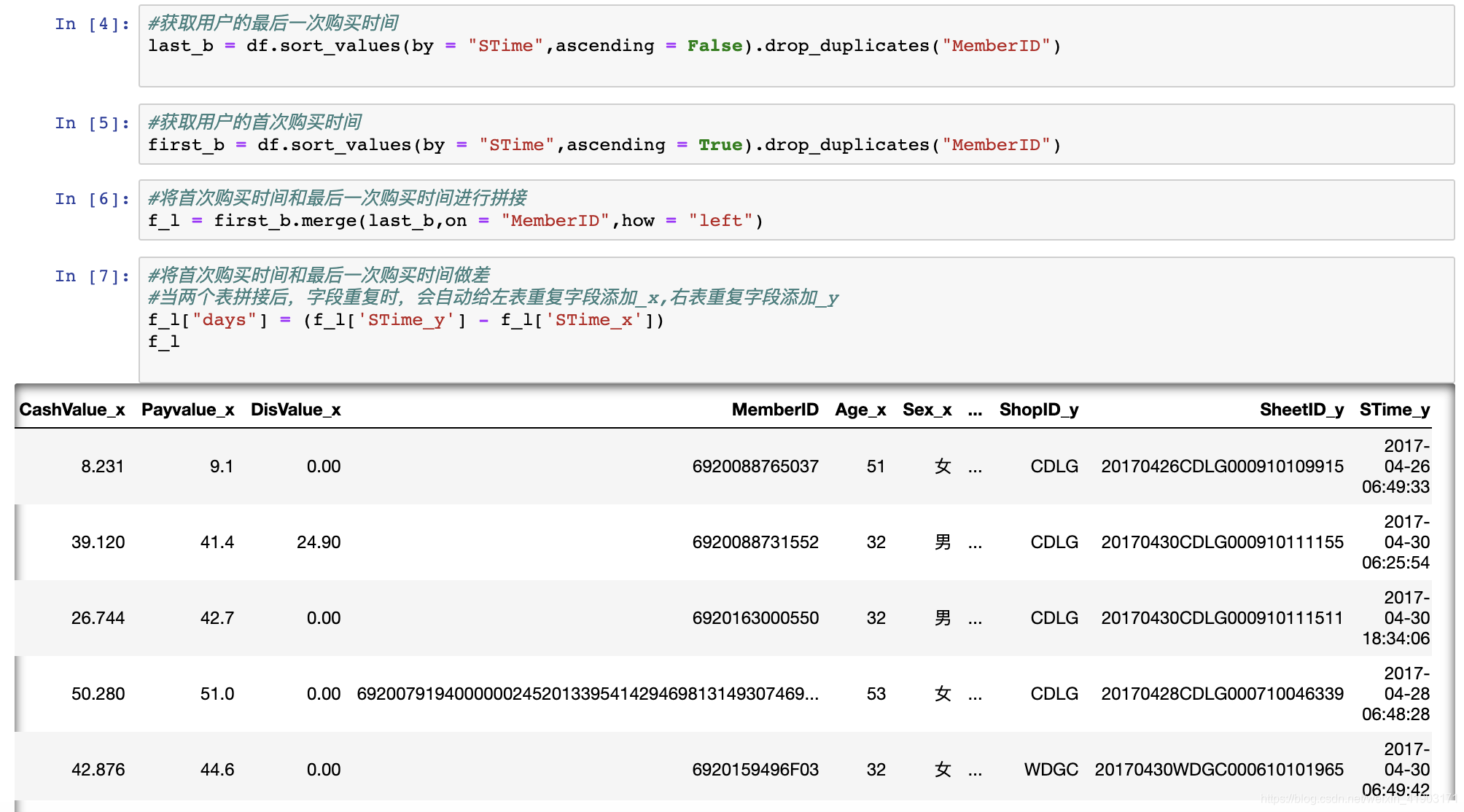
Task: Click the DisValue_x column header
Action: [295, 410]
